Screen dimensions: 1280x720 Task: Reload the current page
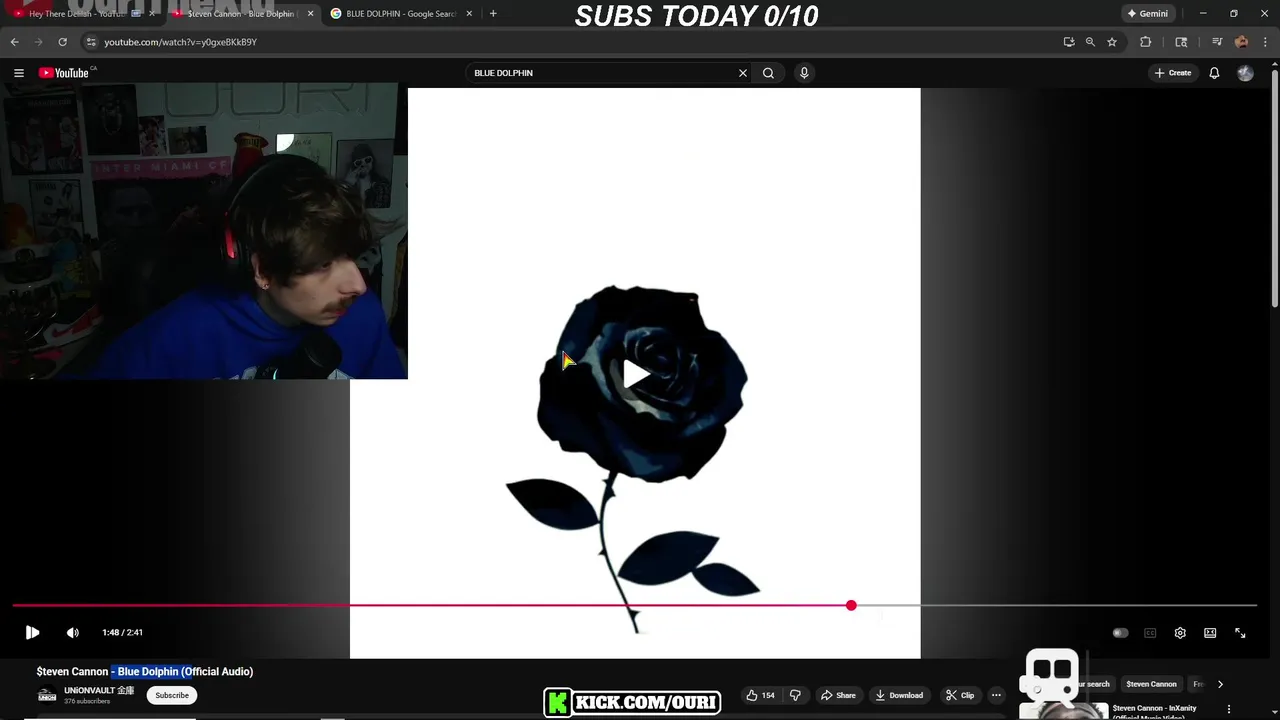coord(62,42)
